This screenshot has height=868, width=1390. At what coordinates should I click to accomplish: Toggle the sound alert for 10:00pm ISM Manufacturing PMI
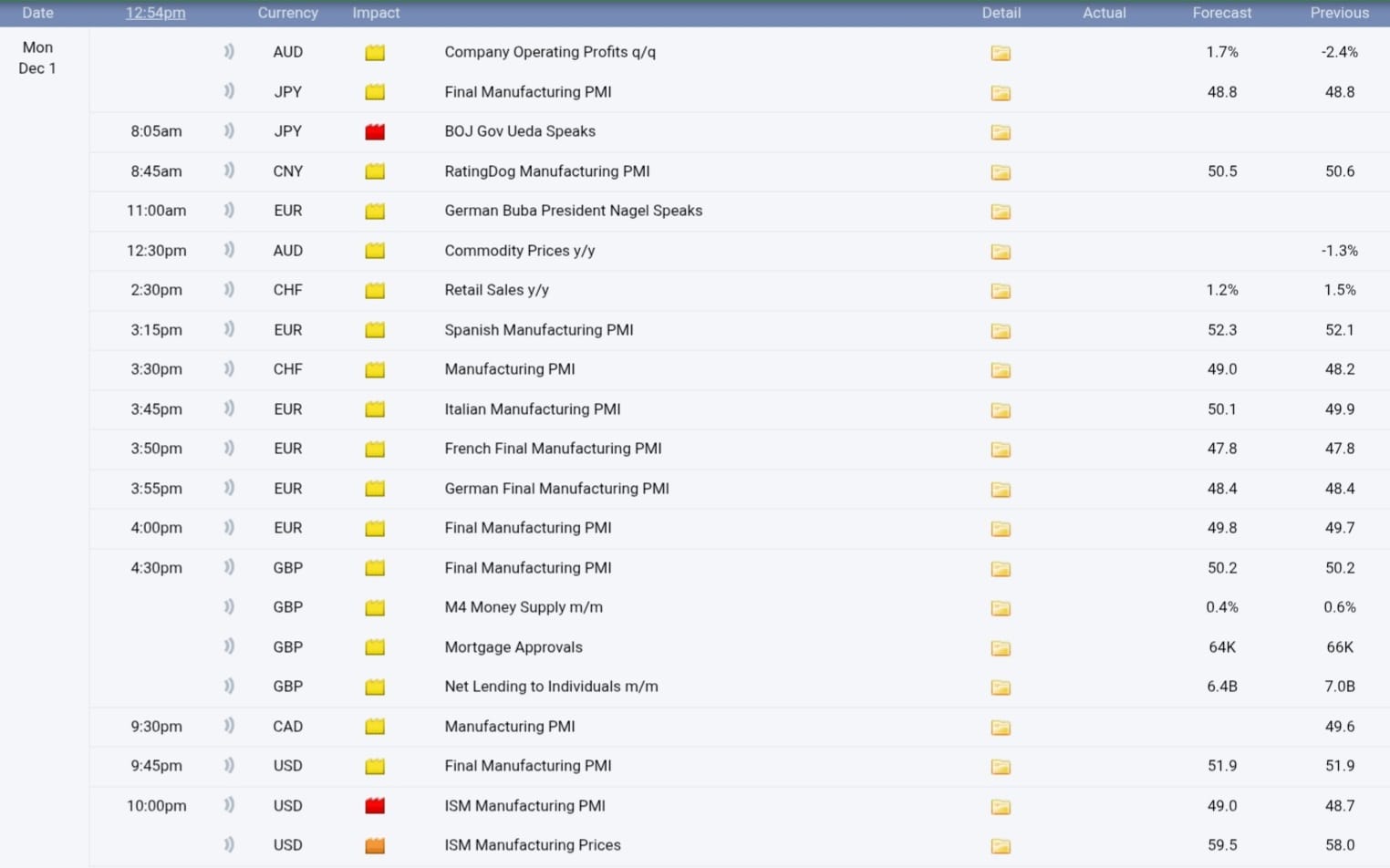229,805
